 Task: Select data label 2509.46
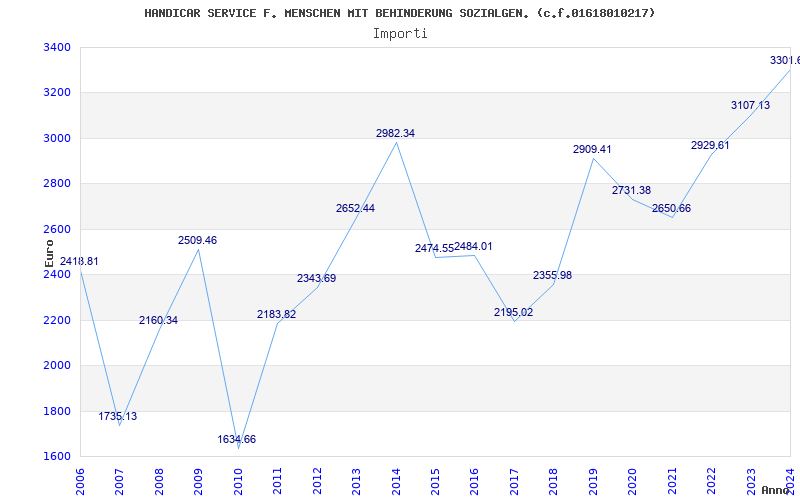(x=197, y=240)
